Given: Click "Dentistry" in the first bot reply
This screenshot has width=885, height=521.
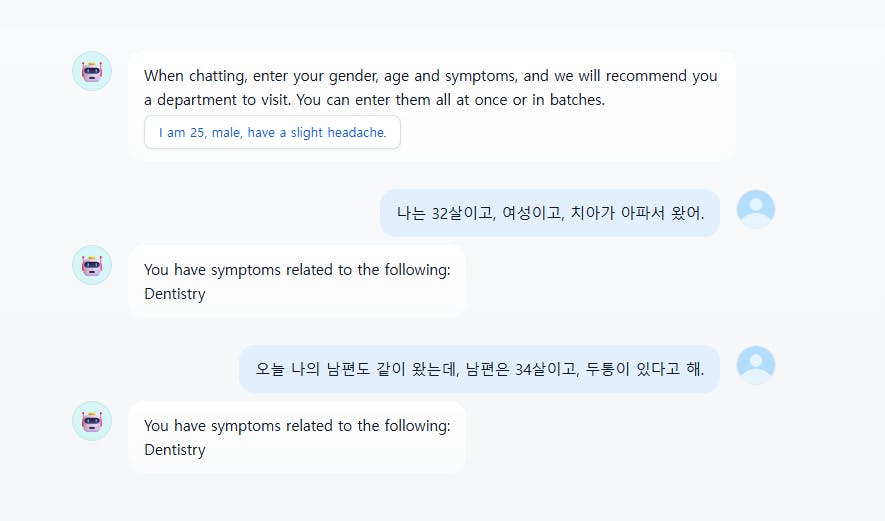Looking at the screenshot, I should click(x=175, y=294).
